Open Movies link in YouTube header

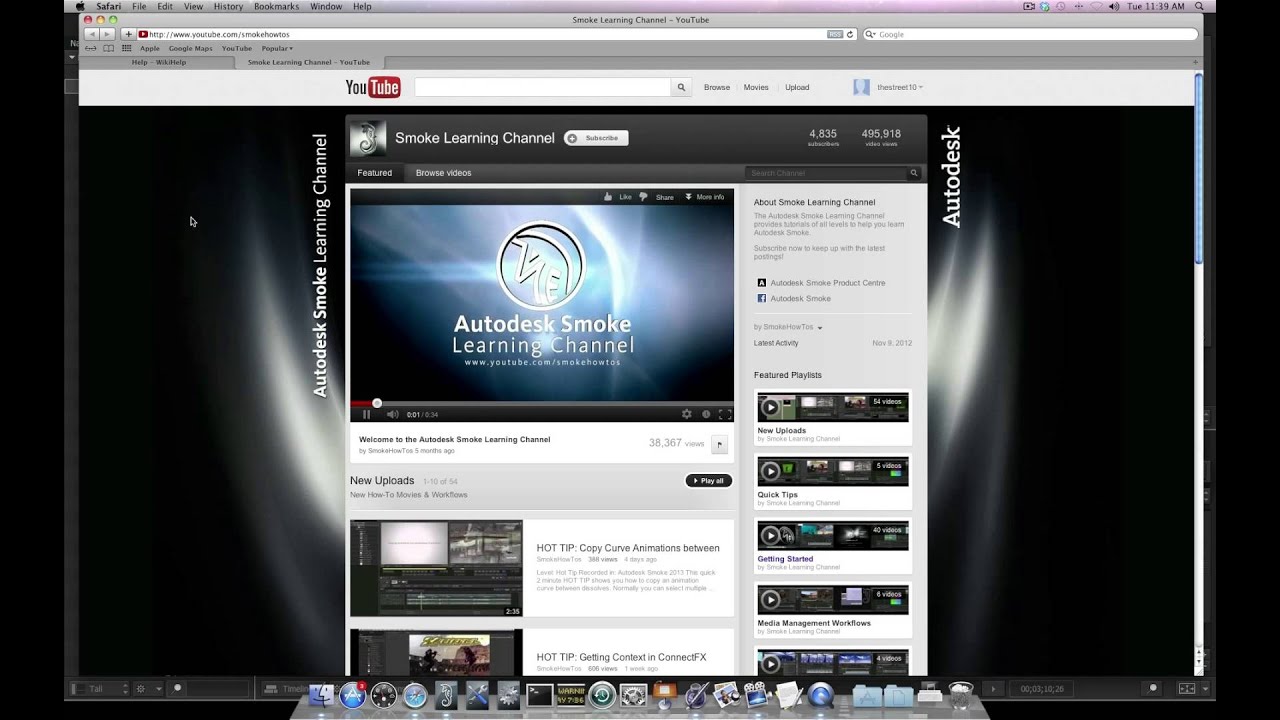(756, 87)
